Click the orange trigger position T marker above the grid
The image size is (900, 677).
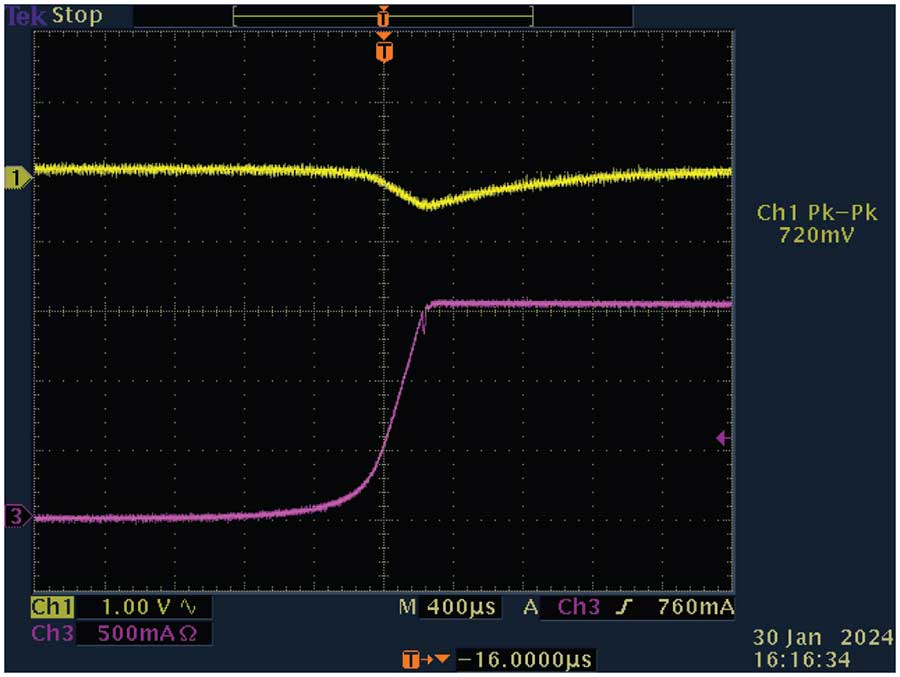click(x=383, y=50)
